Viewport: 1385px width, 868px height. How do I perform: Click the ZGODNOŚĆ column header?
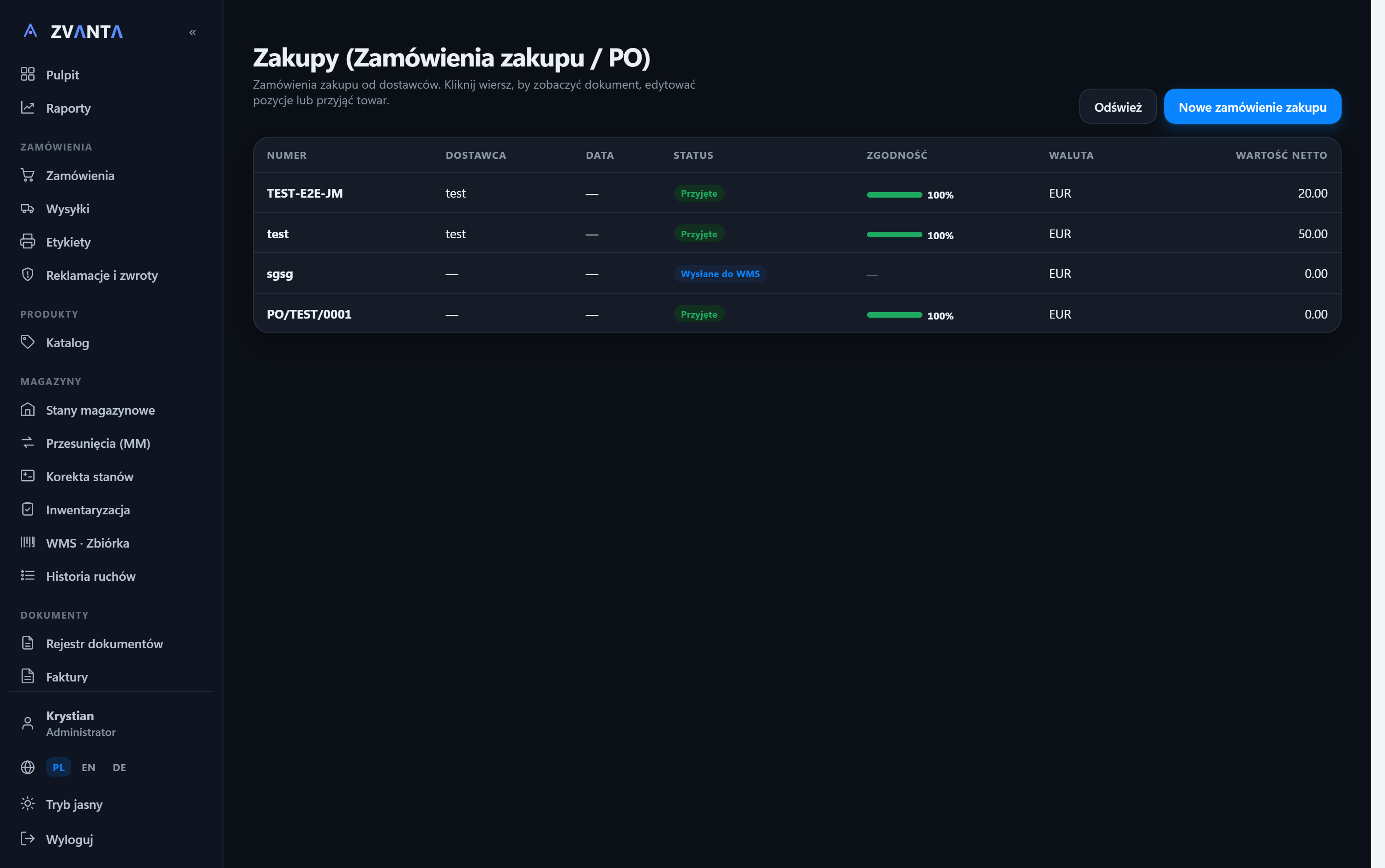(897, 155)
